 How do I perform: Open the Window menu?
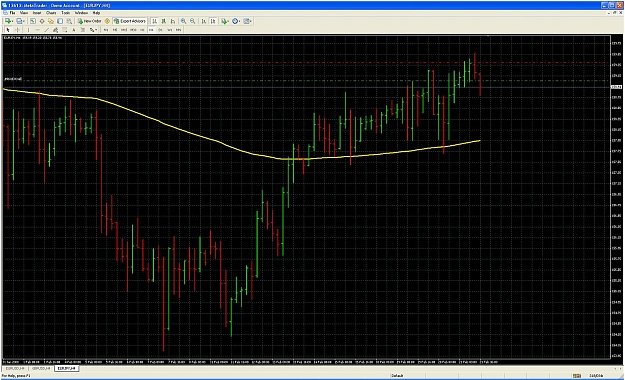(x=81, y=13)
